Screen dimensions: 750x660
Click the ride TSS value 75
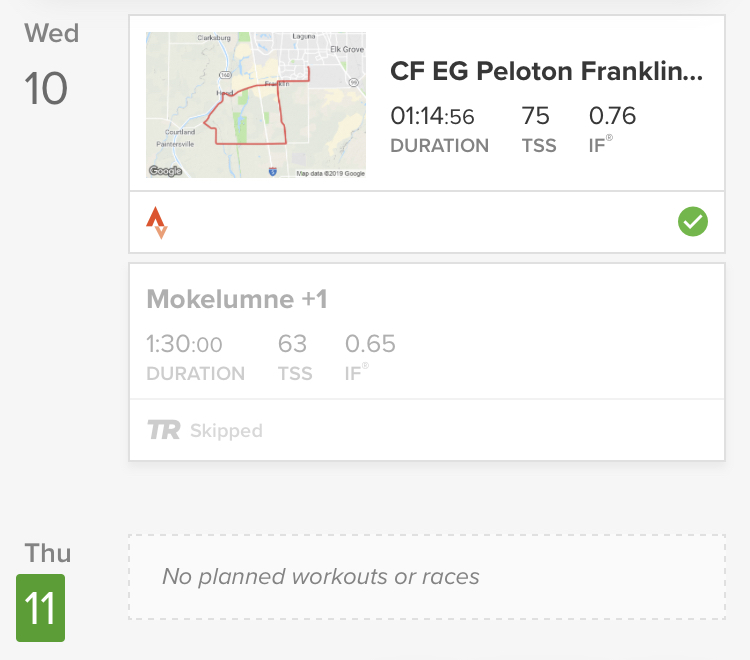click(536, 116)
